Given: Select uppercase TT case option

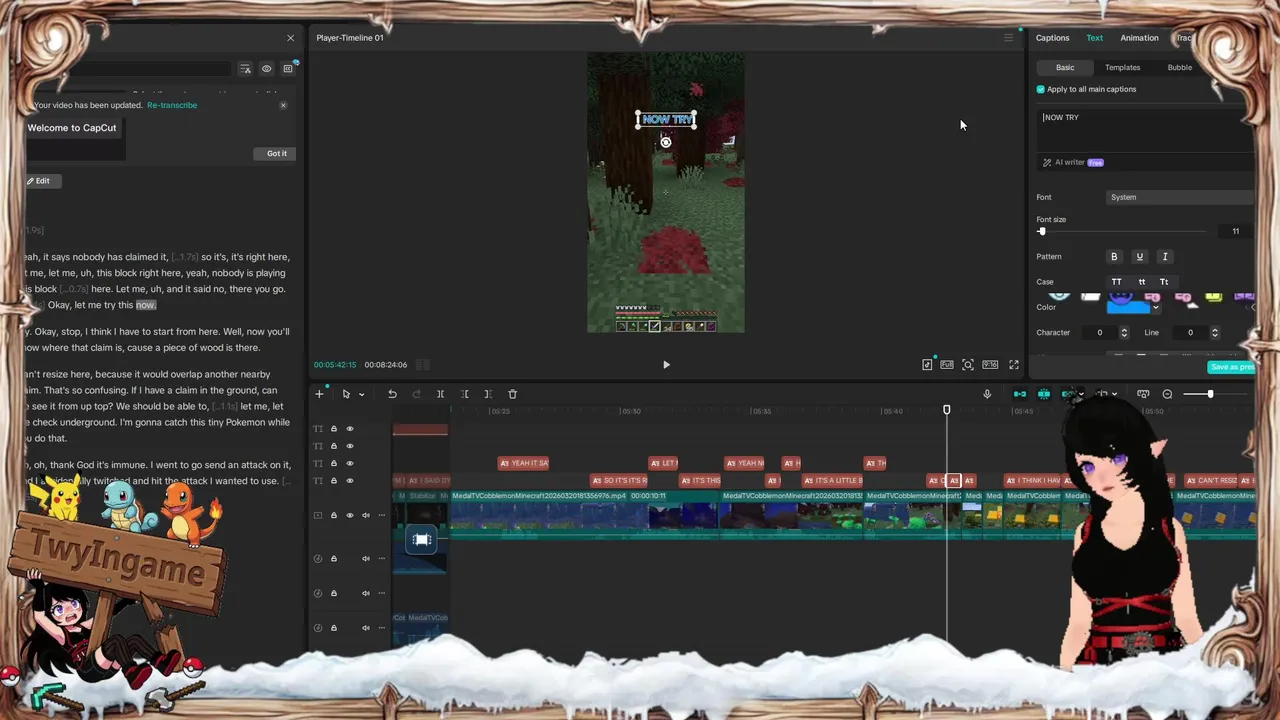Looking at the screenshot, I should [x=1117, y=282].
